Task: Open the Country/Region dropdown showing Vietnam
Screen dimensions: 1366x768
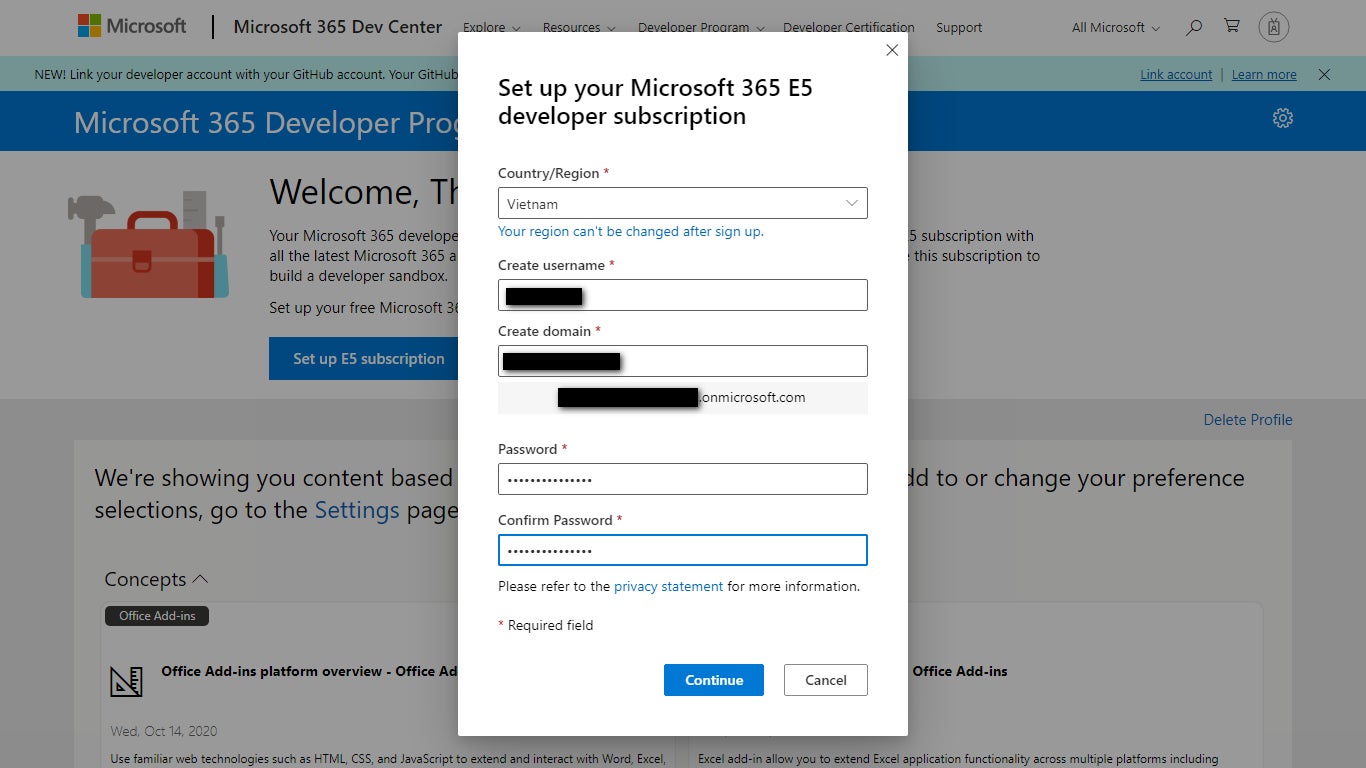Action: click(x=683, y=203)
